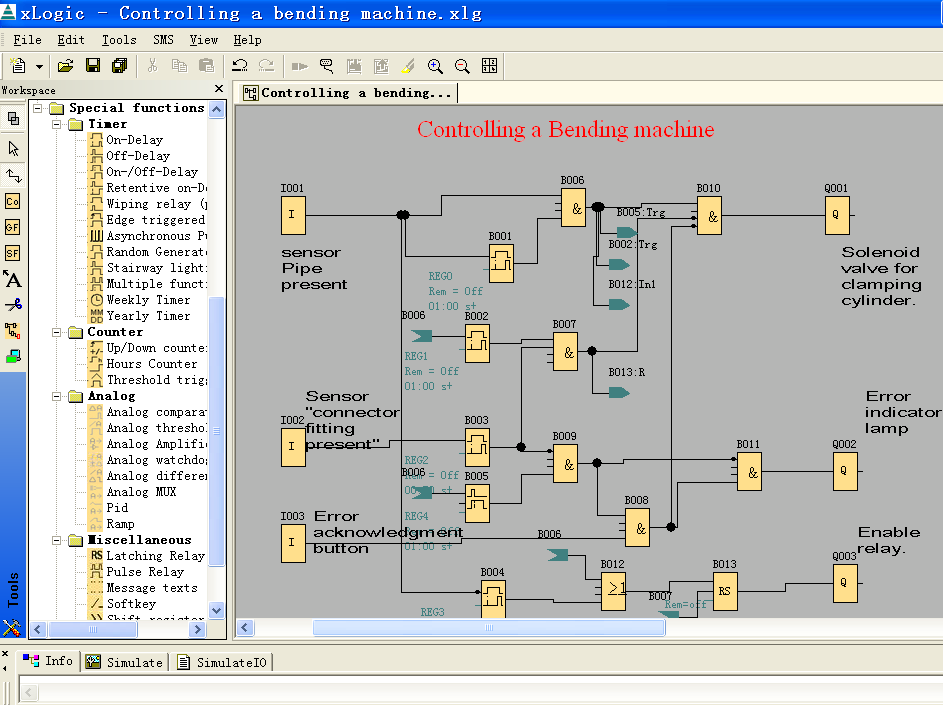Open the SMS menu
Image resolution: width=943 pixels, height=705 pixels.
[x=163, y=40]
